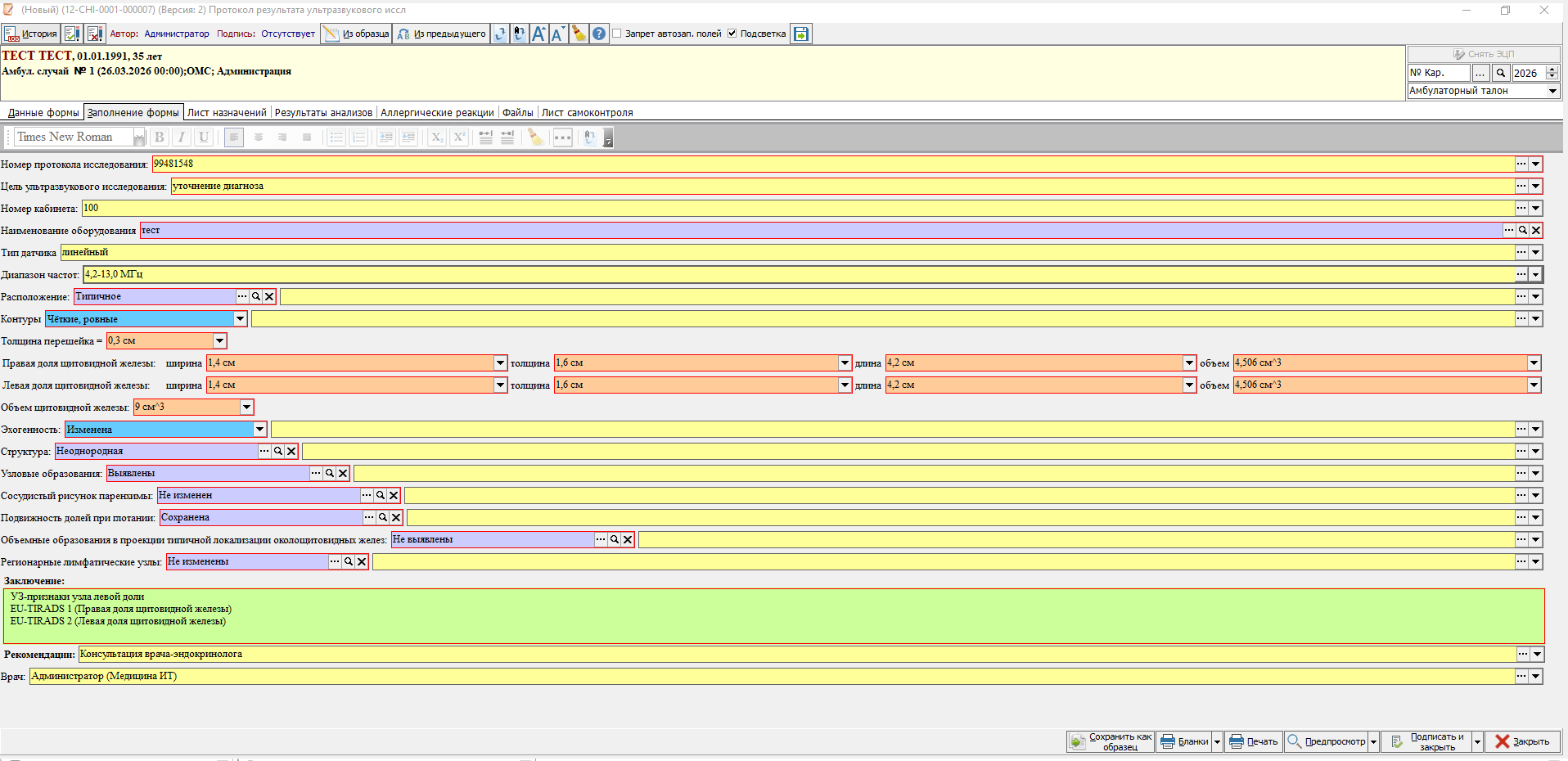1568x761 pixels.
Task: Click the mouse-with-arrow icon in top toolbar
Action: point(520,34)
